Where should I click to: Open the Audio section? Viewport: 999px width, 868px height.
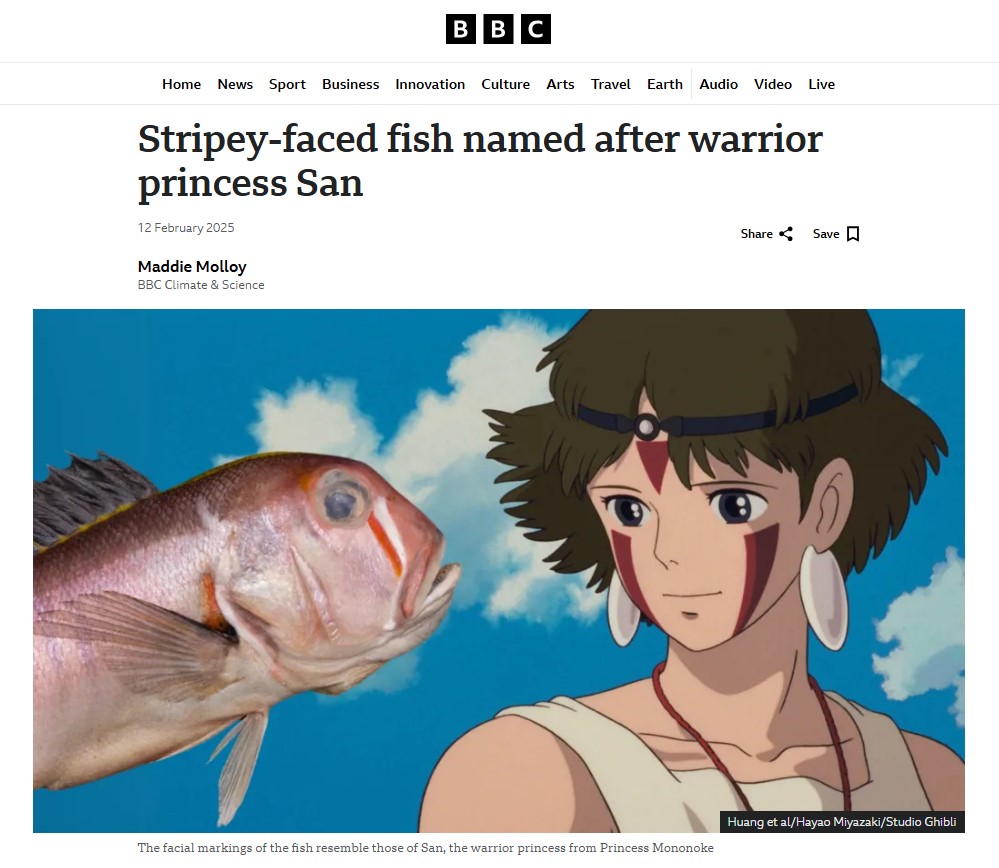[x=719, y=84]
